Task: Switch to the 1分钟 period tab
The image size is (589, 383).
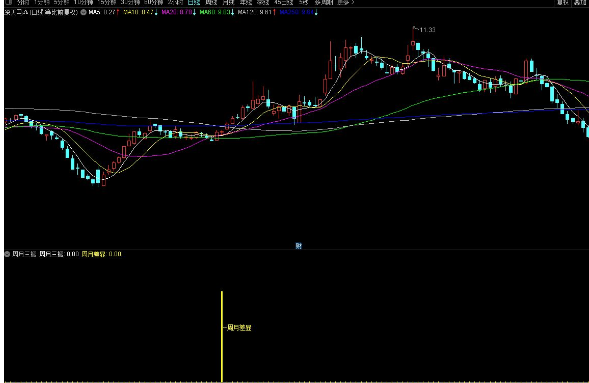Action: pos(41,2)
